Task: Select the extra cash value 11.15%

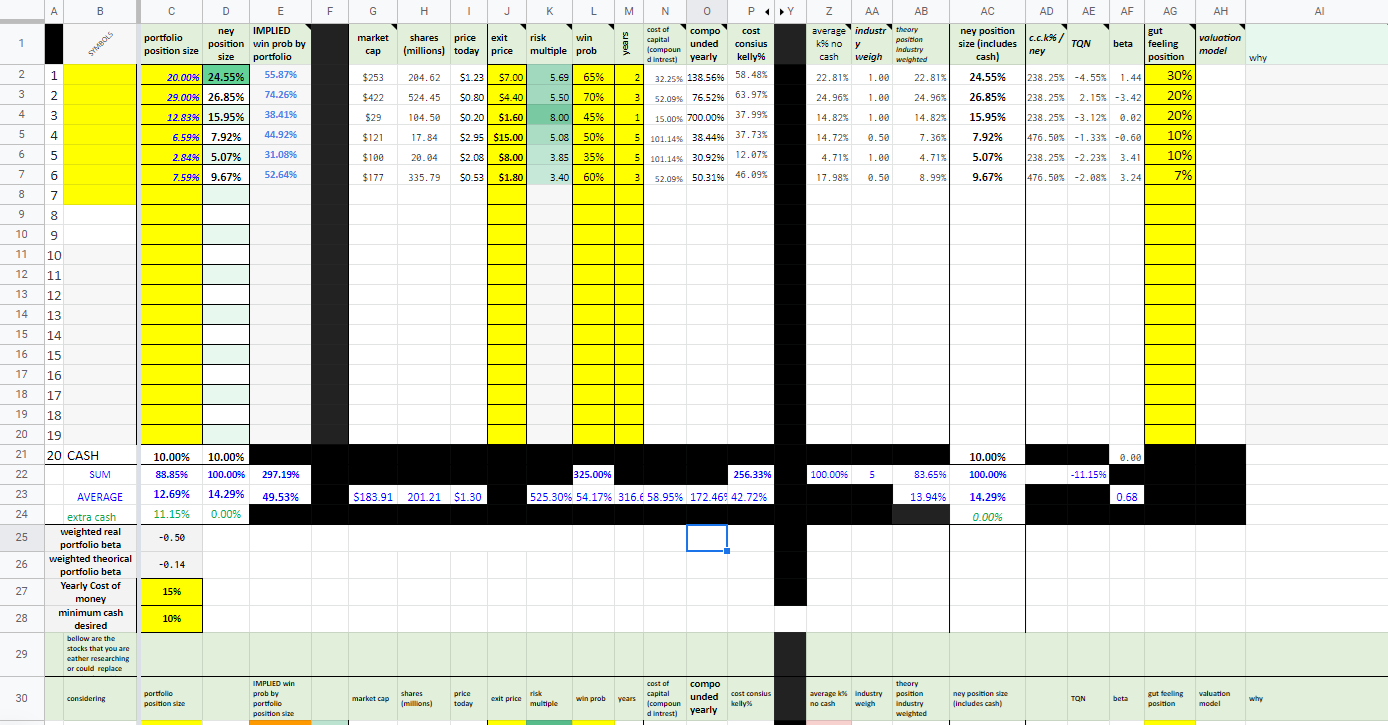Action: pos(171,517)
